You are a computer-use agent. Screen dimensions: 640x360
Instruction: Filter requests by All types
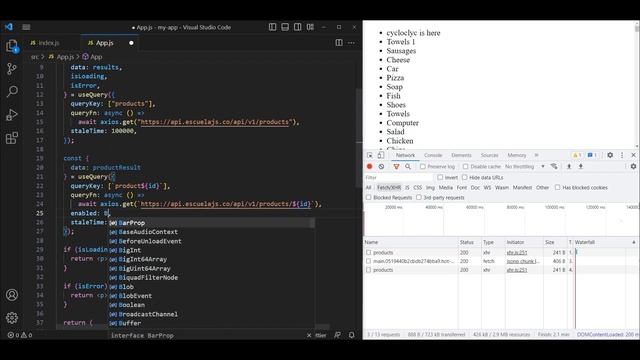pyautogui.click(x=369, y=187)
